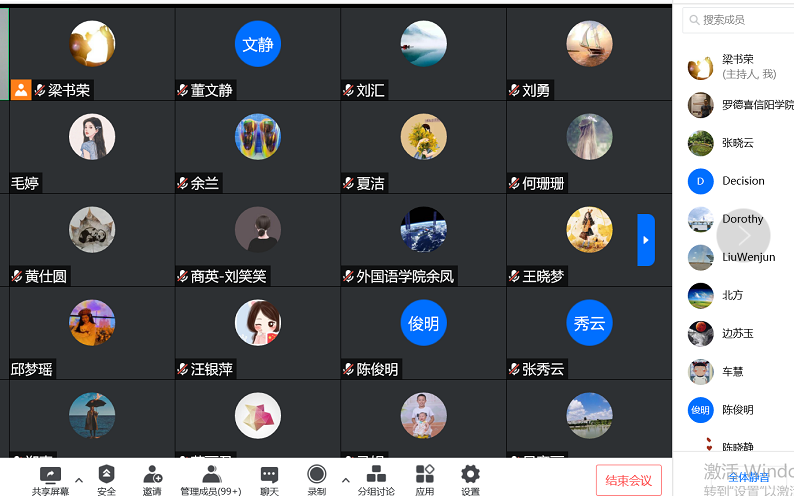Click the search members (搜索成员) field

(739, 20)
